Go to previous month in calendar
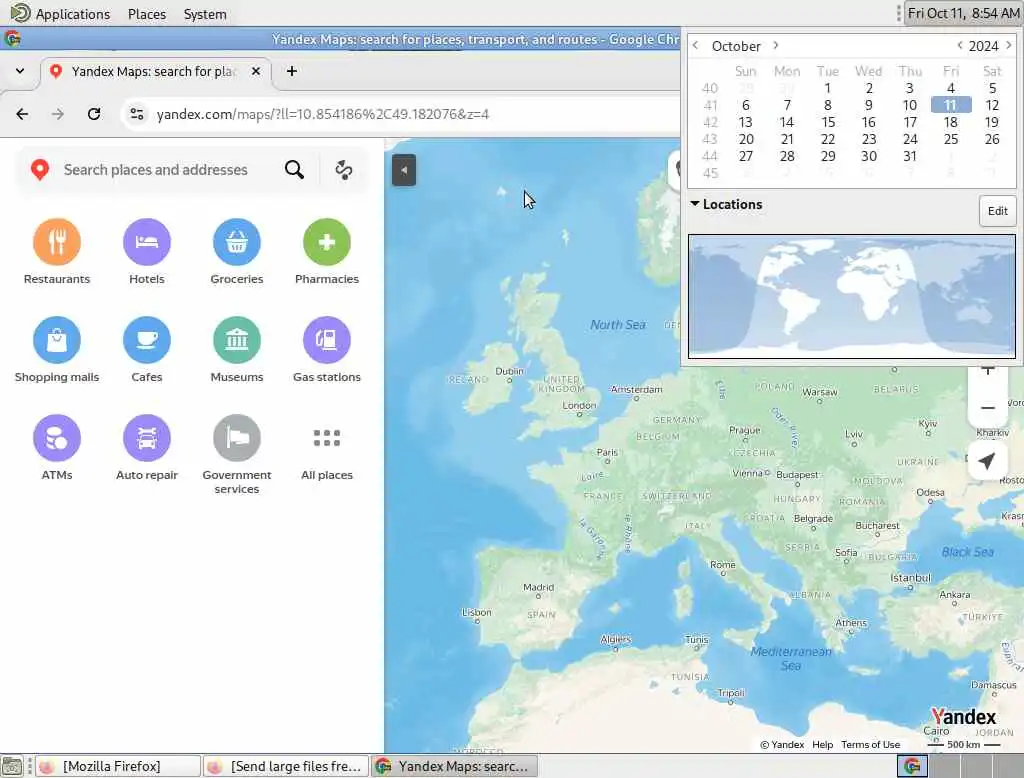 coord(696,46)
